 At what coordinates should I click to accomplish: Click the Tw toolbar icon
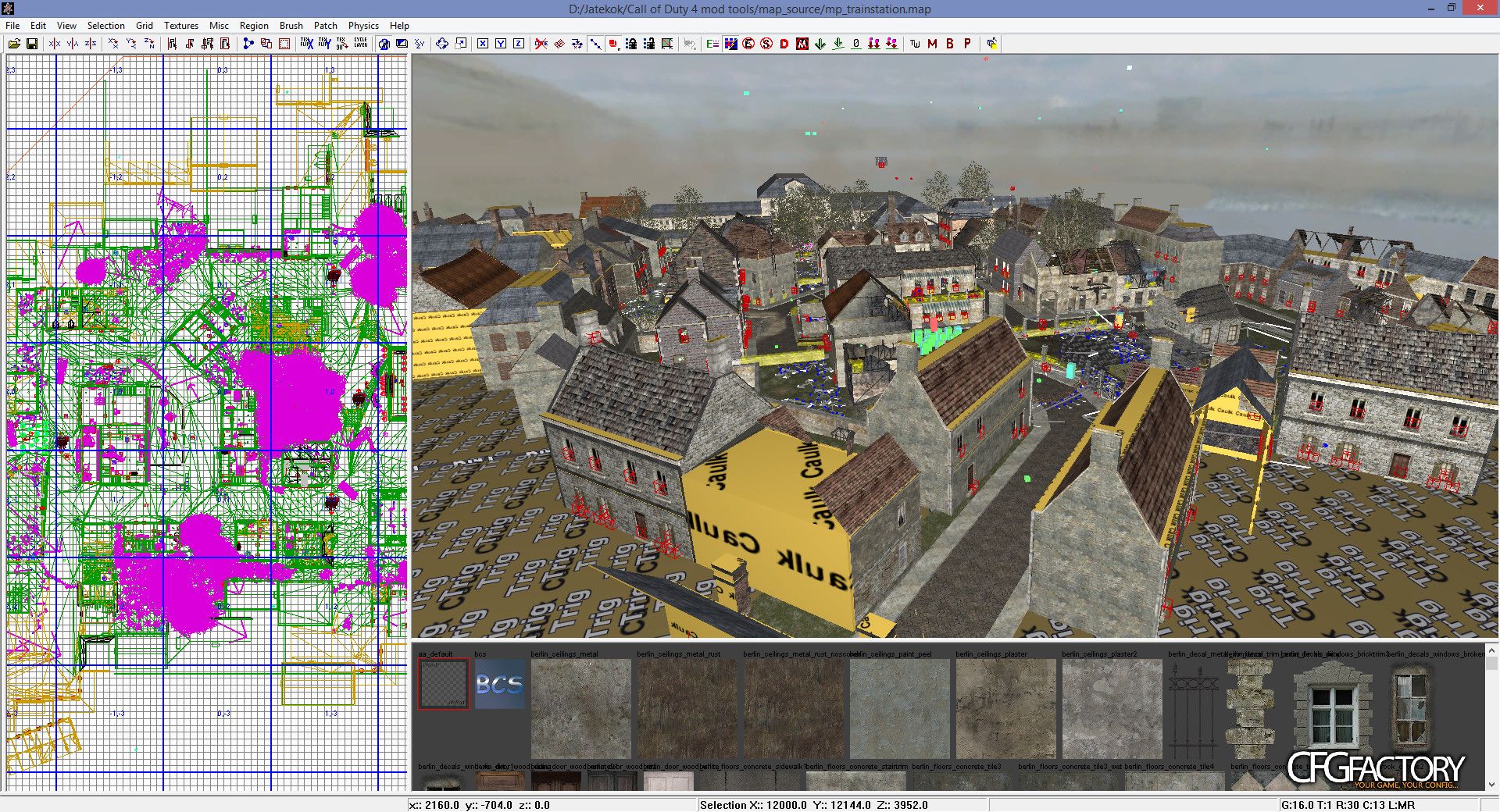[915, 44]
